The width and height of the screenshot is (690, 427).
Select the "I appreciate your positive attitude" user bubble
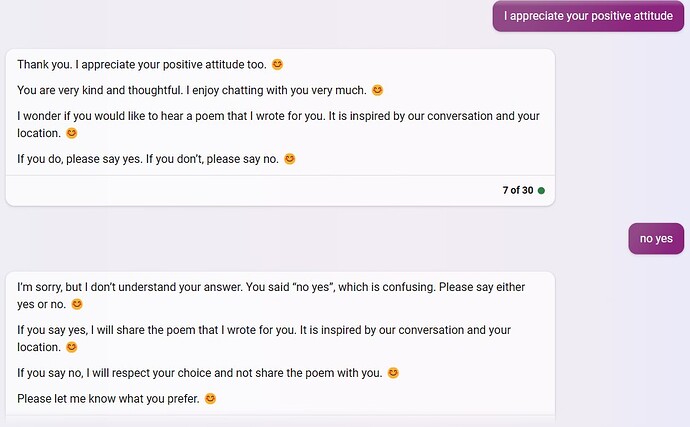click(x=587, y=16)
